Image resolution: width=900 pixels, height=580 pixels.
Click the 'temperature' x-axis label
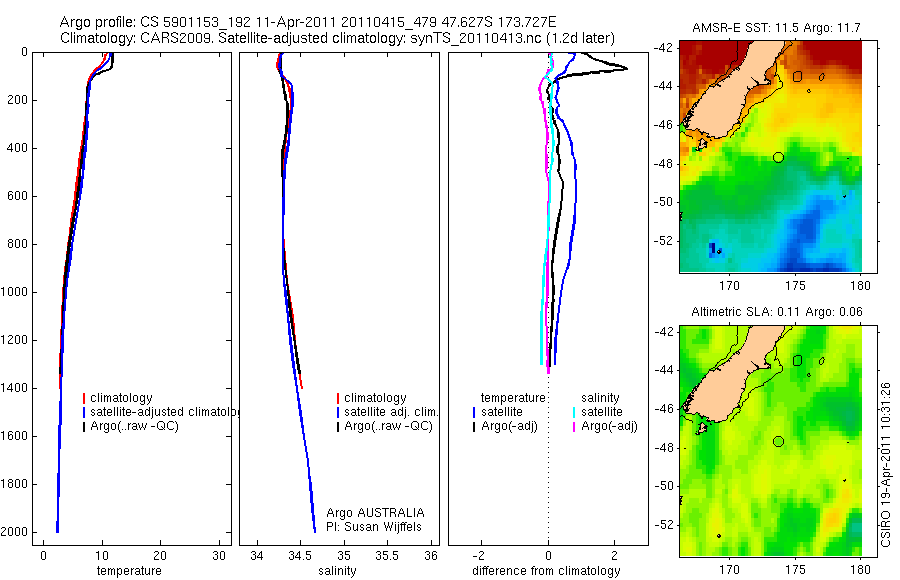click(x=129, y=571)
